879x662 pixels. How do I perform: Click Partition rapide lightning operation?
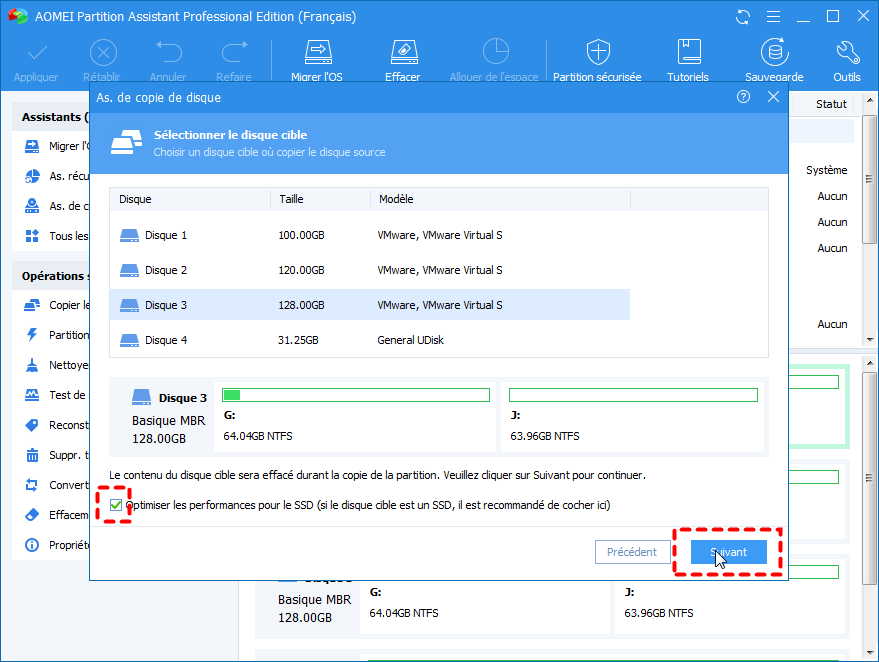click(x=57, y=335)
